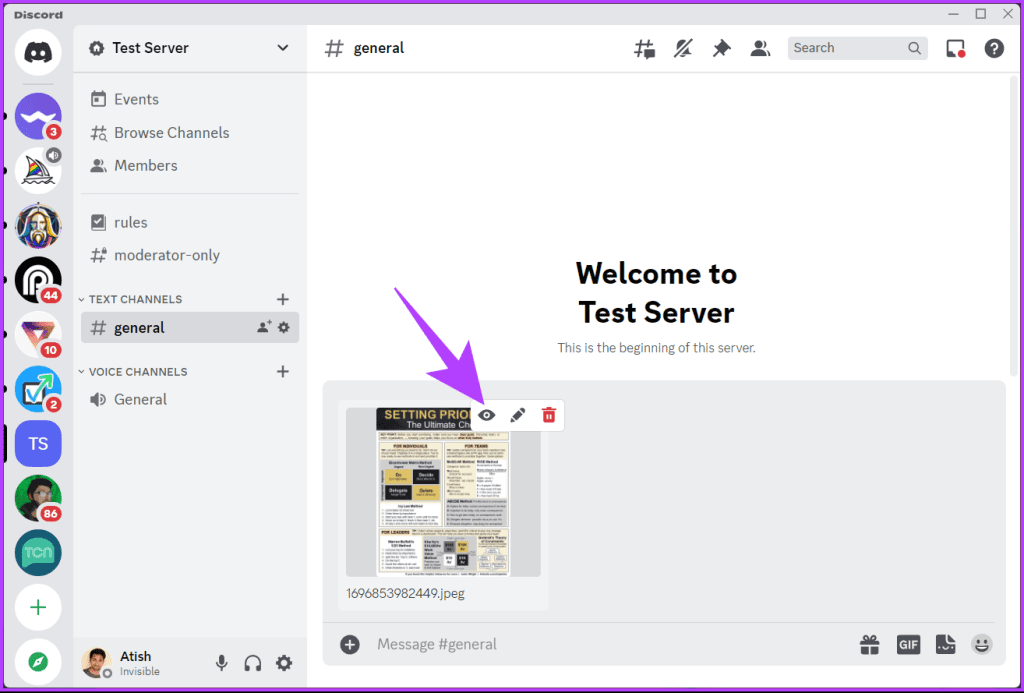Open the Threads panel for #general
This screenshot has width=1024, height=693.
tap(644, 47)
